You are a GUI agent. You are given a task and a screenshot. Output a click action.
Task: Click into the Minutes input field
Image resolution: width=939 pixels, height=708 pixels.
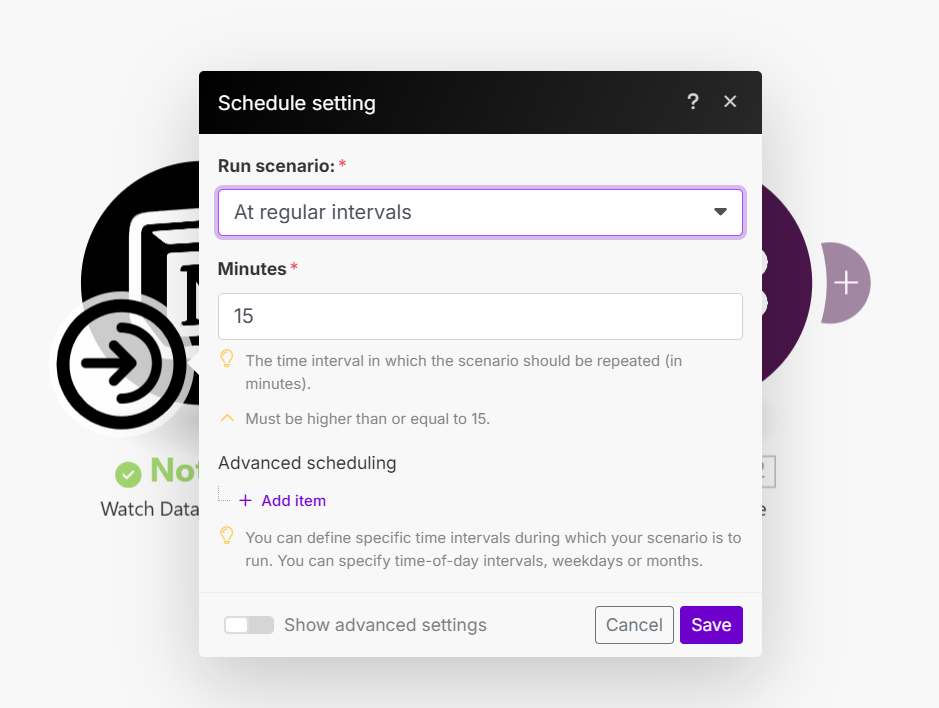click(480, 316)
